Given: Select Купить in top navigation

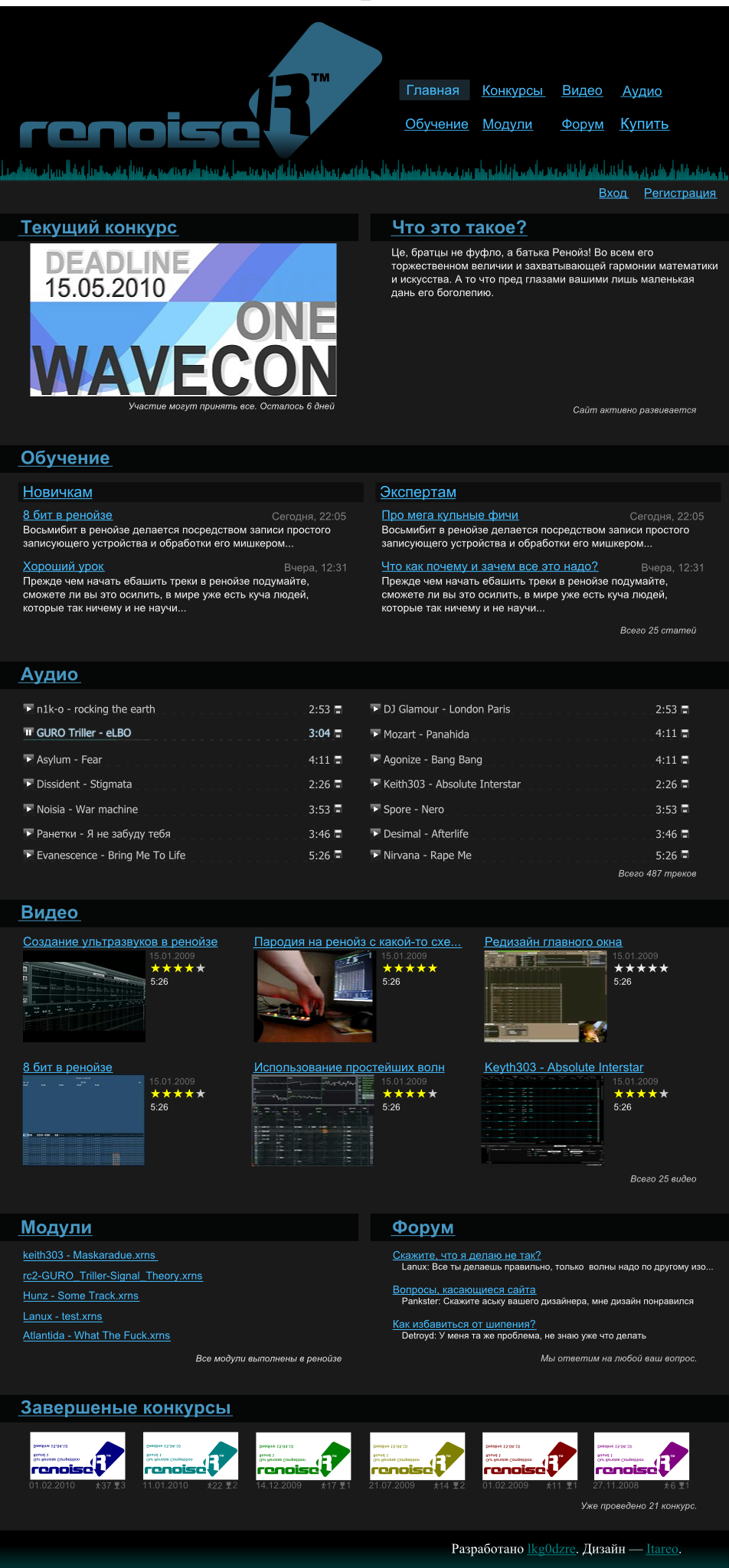Looking at the screenshot, I should 645,124.
